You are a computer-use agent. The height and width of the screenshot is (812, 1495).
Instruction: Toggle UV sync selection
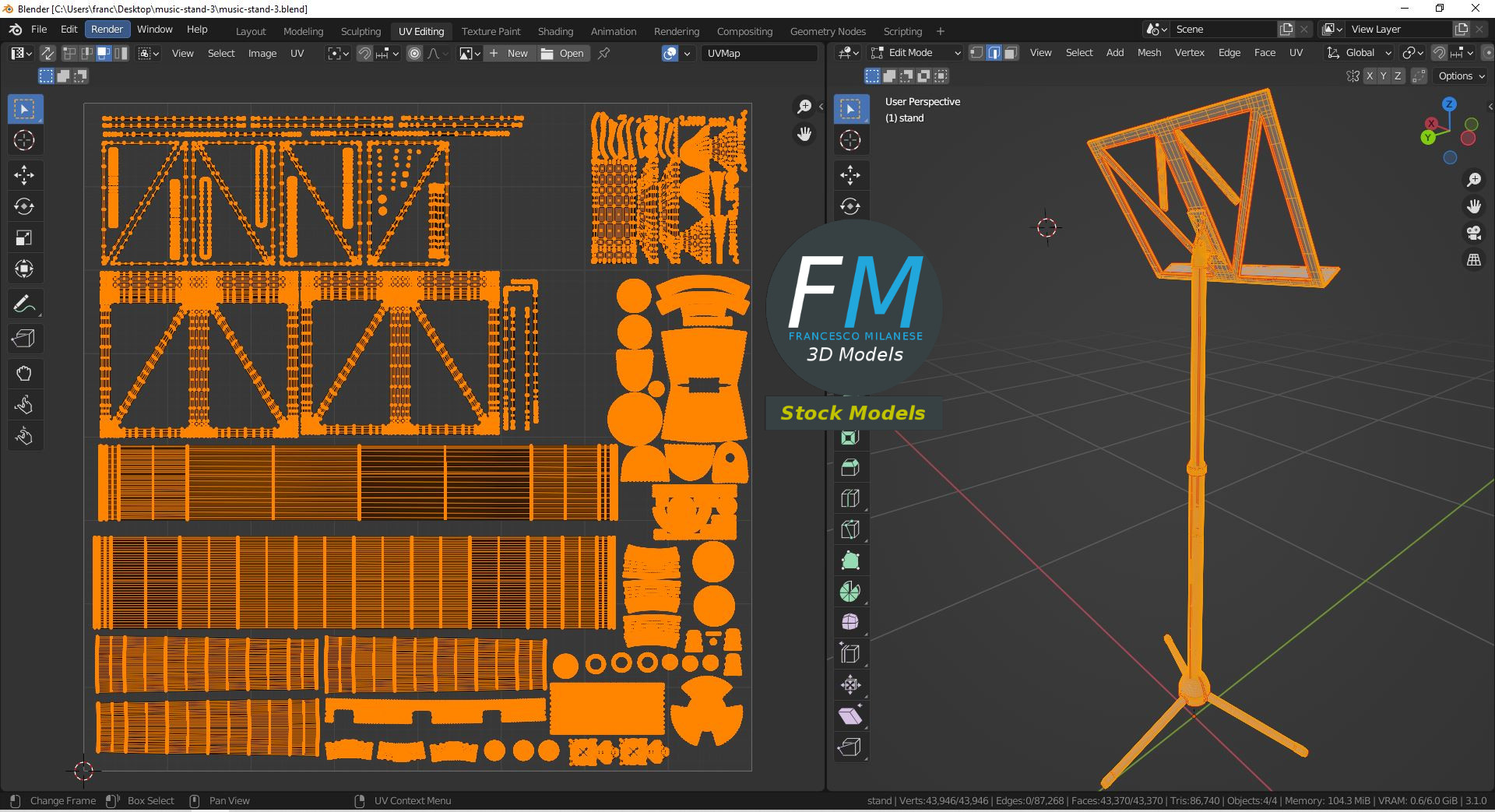47,53
